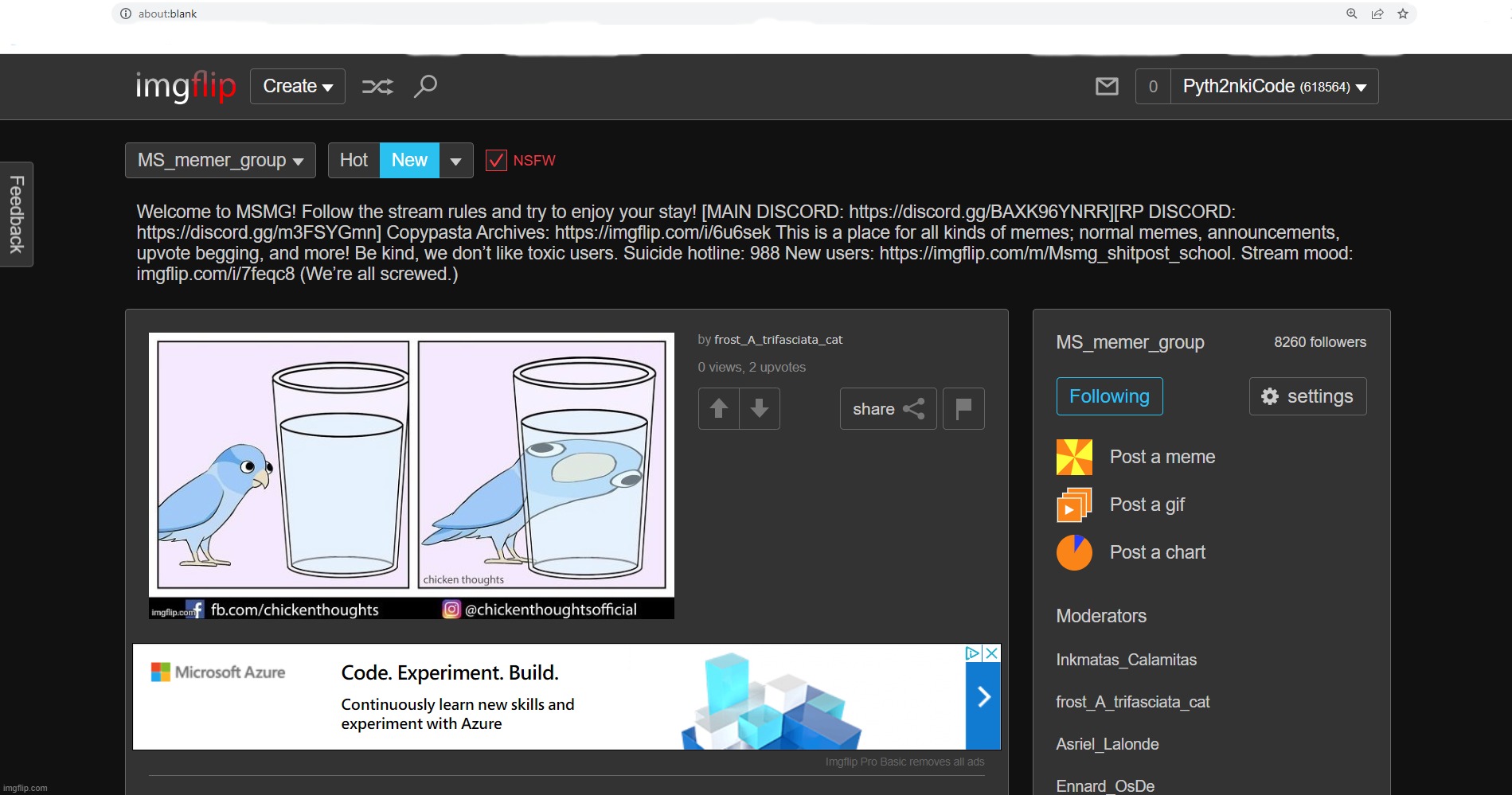Click the 8260 followers text
The width and height of the screenshot is (1512, 795).
[1320, 342]
